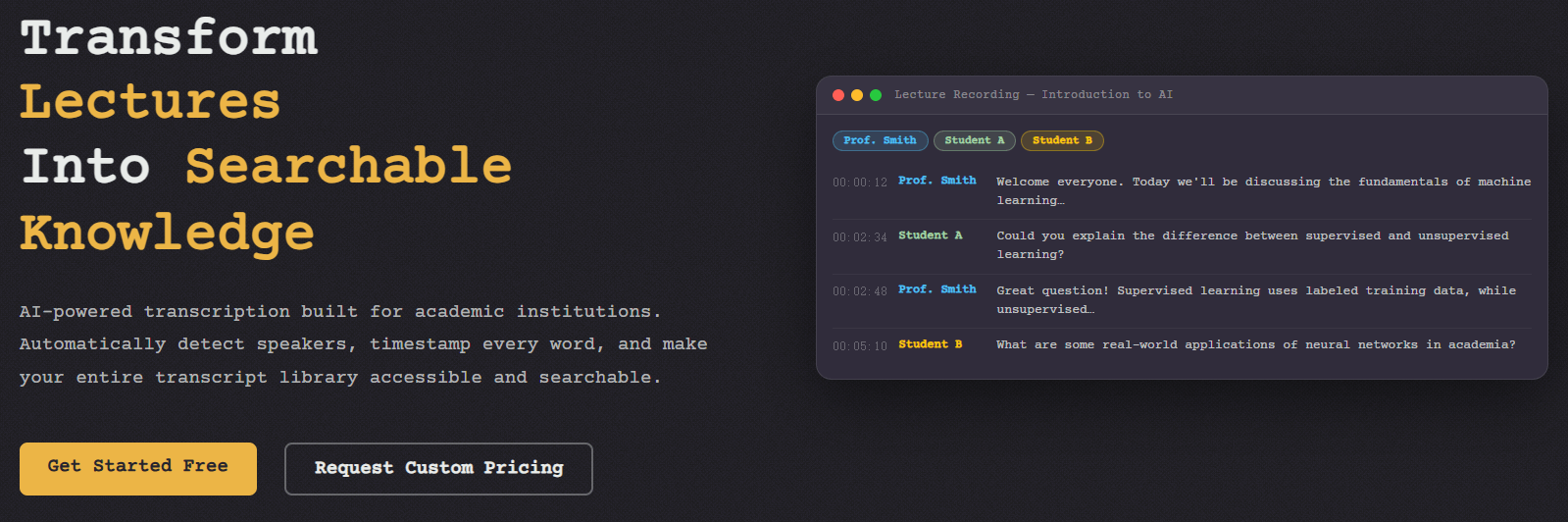Image resolution: width=1568 pixels, height=522 pixels.
Task: Click the Prof. Smith name beside 00:02:48
Action: (937, 289)
